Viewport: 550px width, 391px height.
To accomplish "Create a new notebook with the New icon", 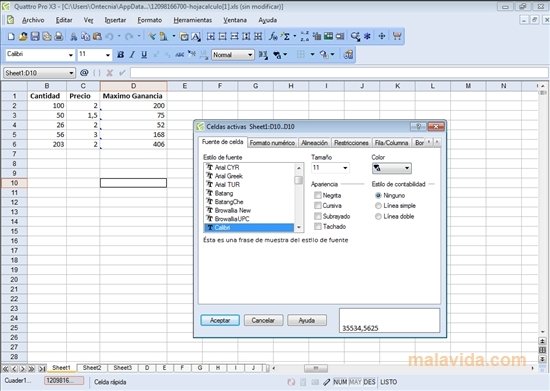I will pos(11,36).
